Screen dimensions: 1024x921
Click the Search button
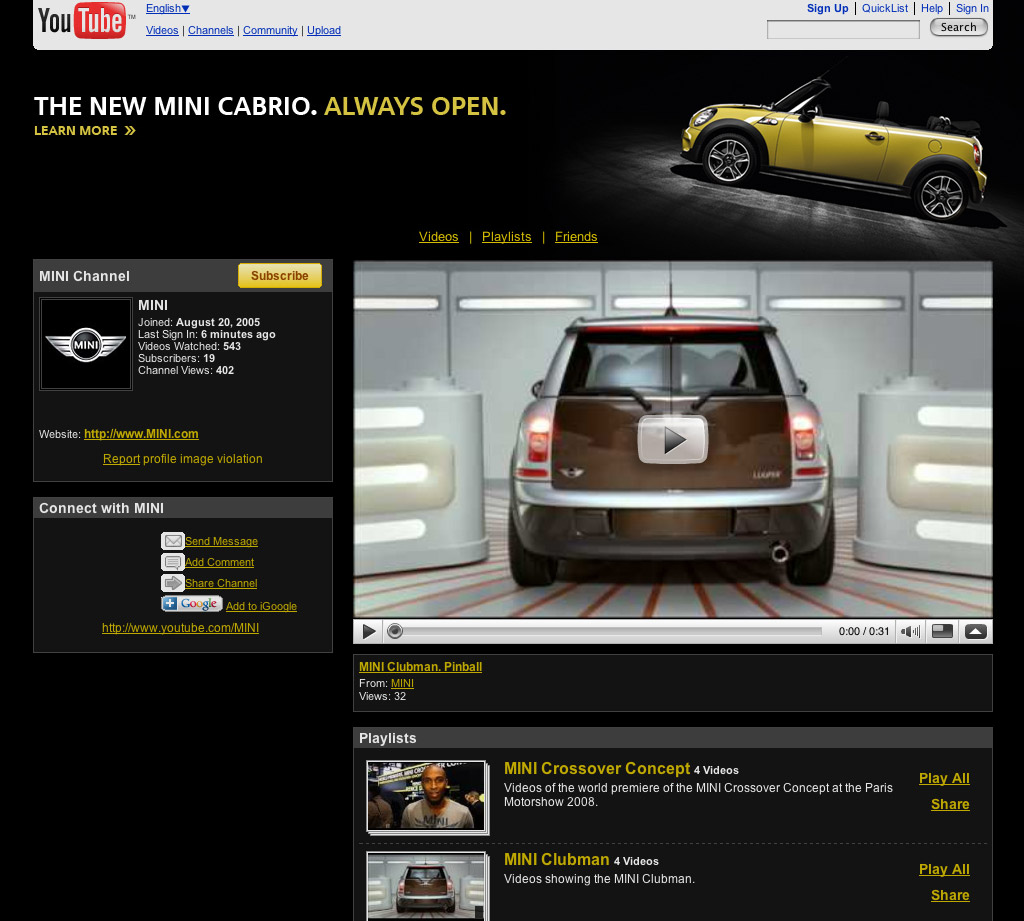pyautogui.click(x=958, y=27)
